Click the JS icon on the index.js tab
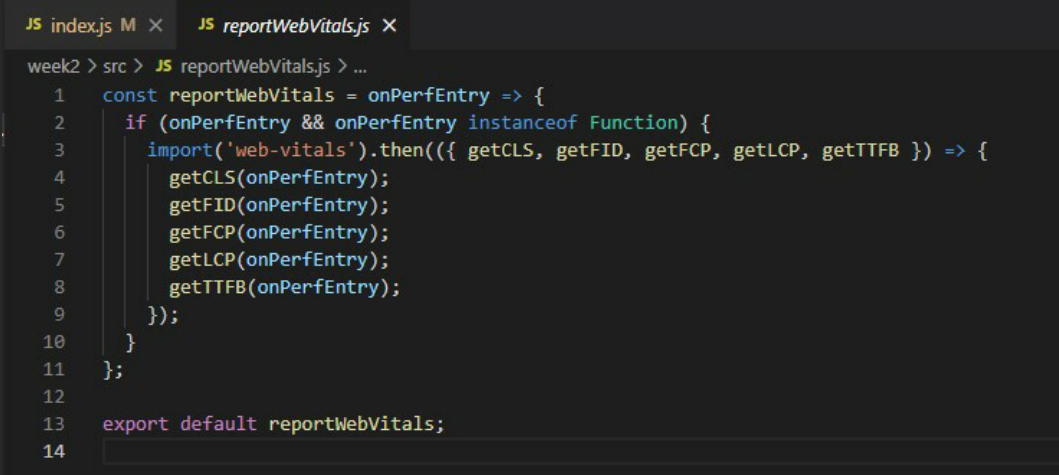Image resolution: width=1059 pixels, height=475 pixels. coord(34,26)
